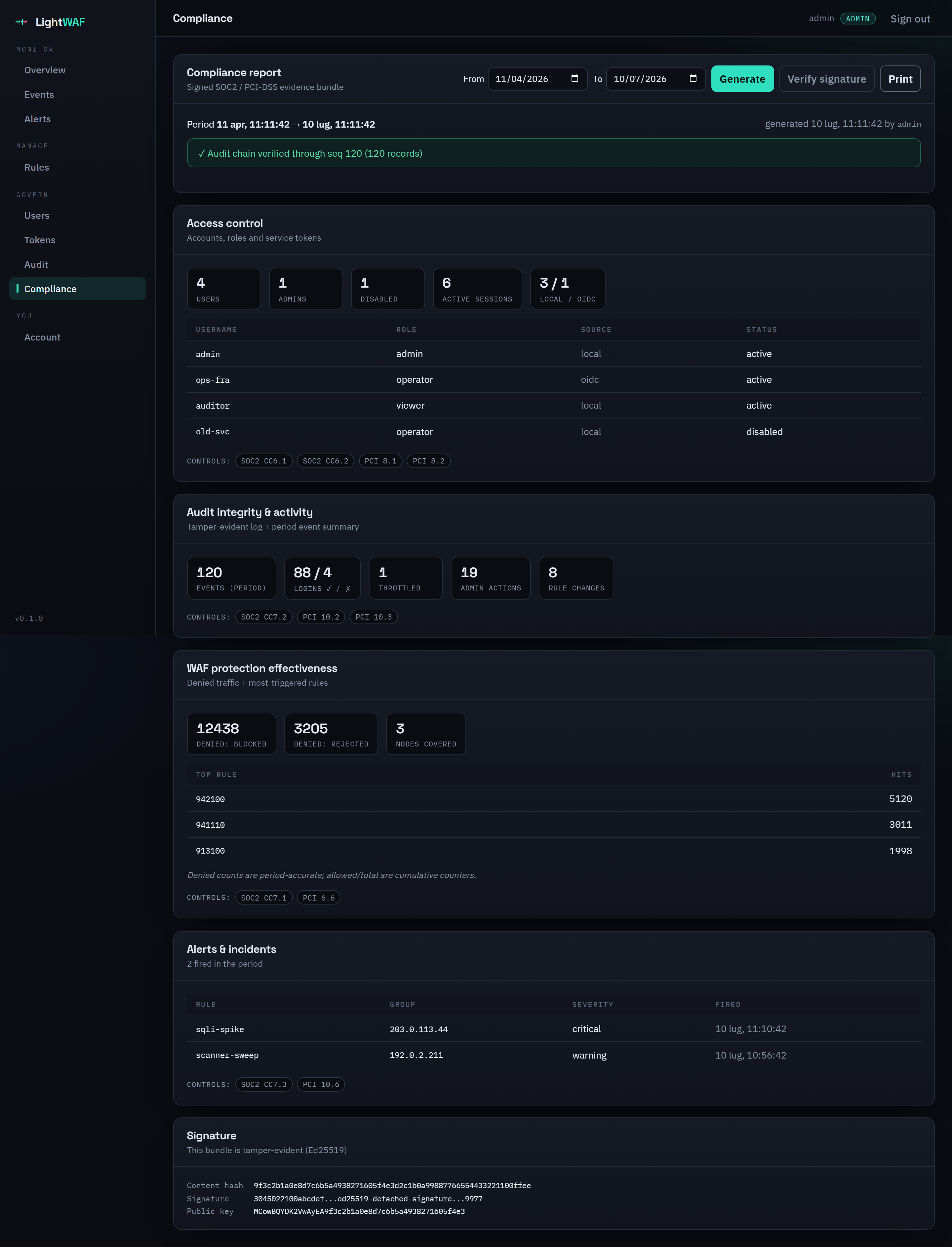This screenshot has width=952, height=1247.
Task: Click the Nodes Covered card
Action: (x=425, y=734)
